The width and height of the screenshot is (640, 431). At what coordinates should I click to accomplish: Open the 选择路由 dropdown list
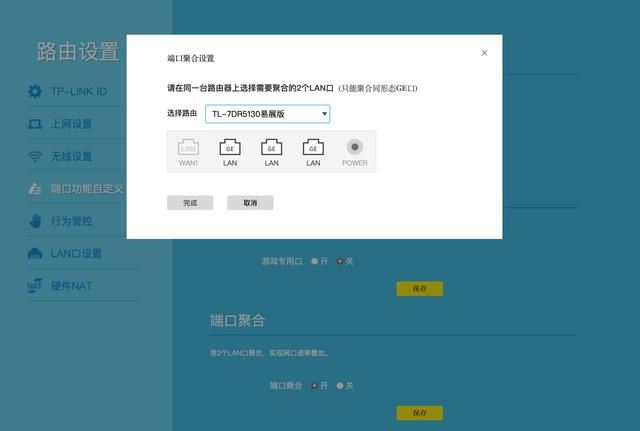[267, 114]
